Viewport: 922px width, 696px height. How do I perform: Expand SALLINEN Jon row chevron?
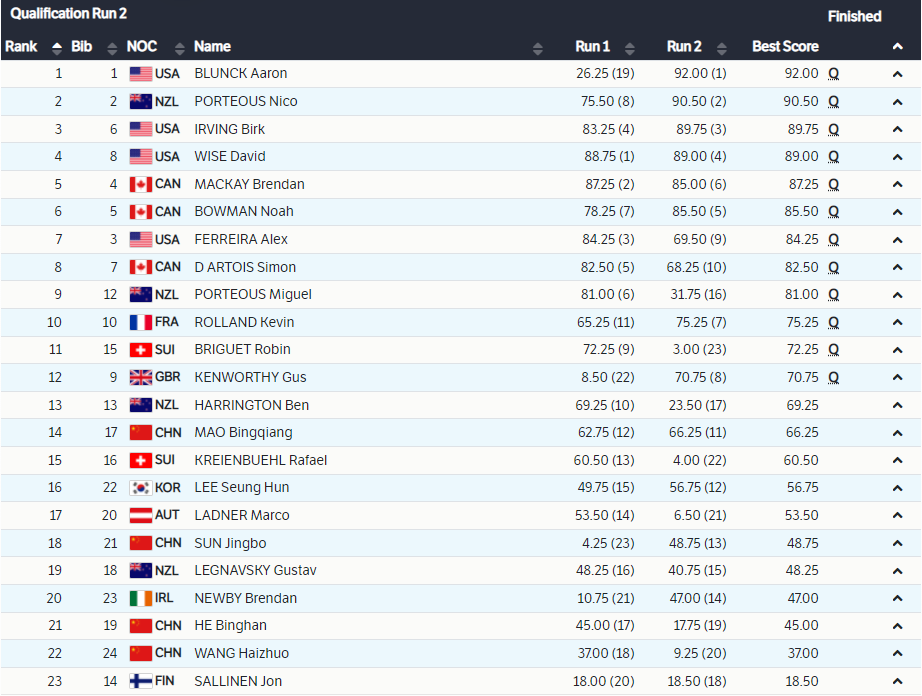tap(897, 681)
